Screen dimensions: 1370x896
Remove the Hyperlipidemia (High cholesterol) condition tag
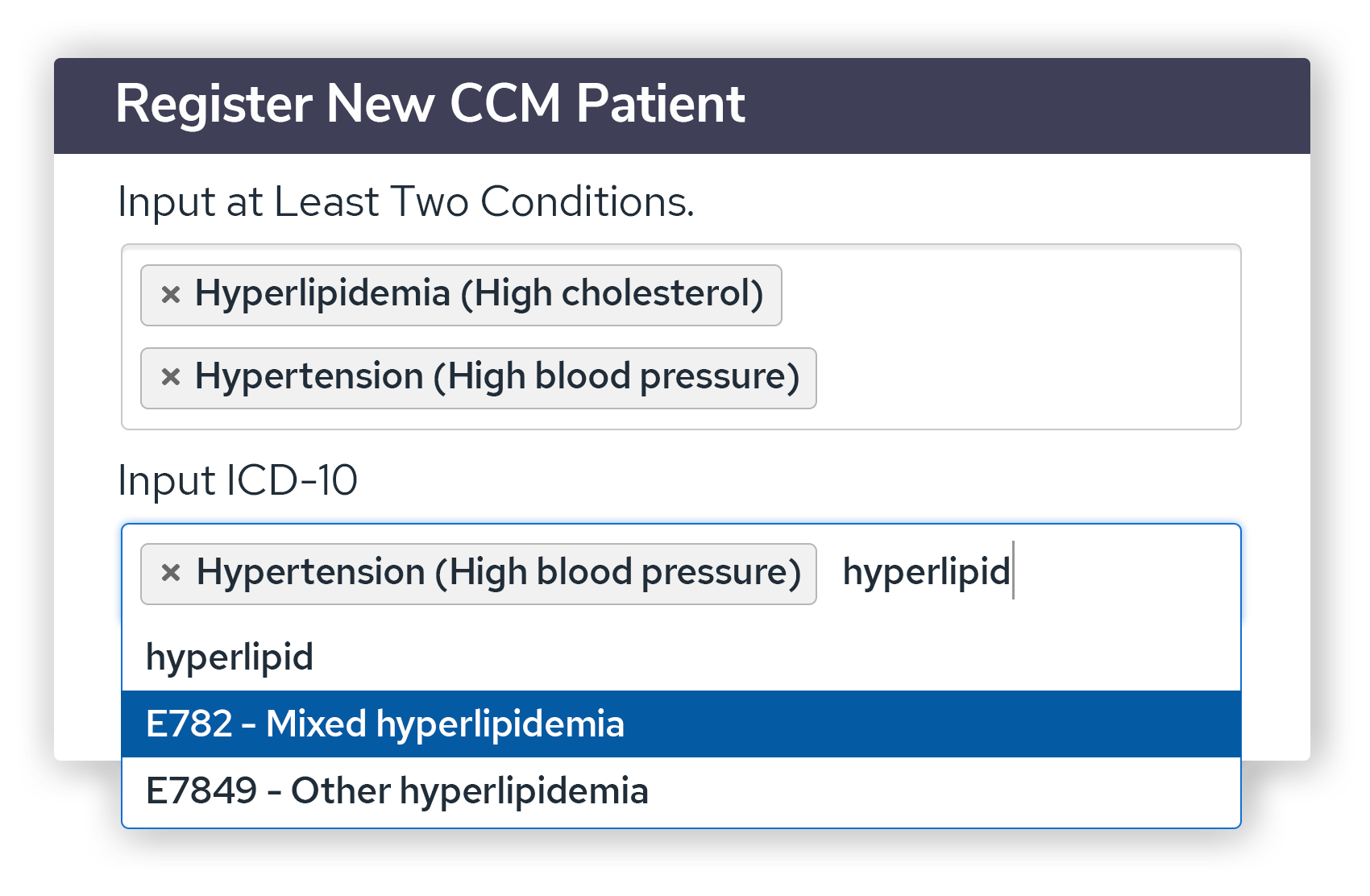click(170, 295)
